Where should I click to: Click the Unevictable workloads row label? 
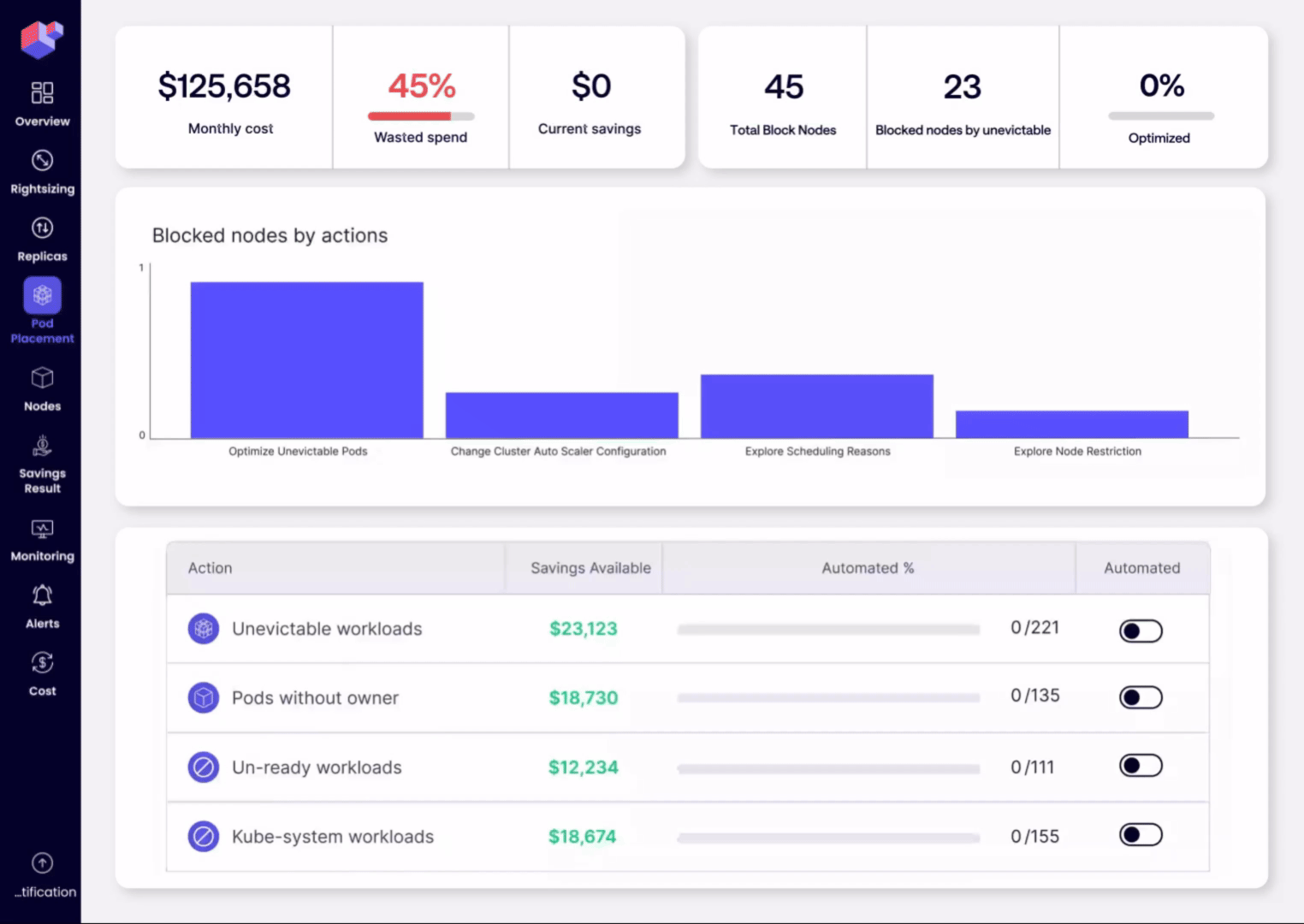click(327, 629)
